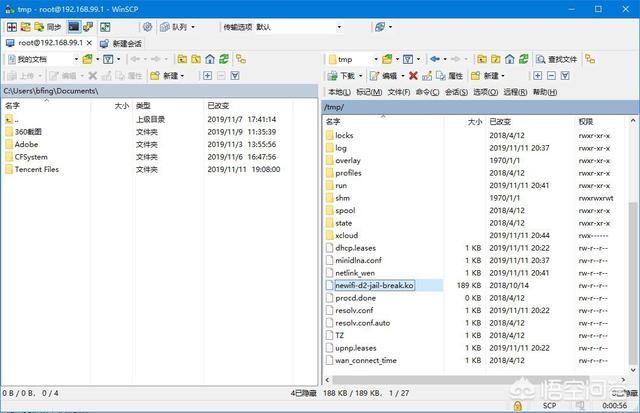Screen dimensions: 640x413
Task: Go to the remote home directory icon
Action: coord(509,60)
